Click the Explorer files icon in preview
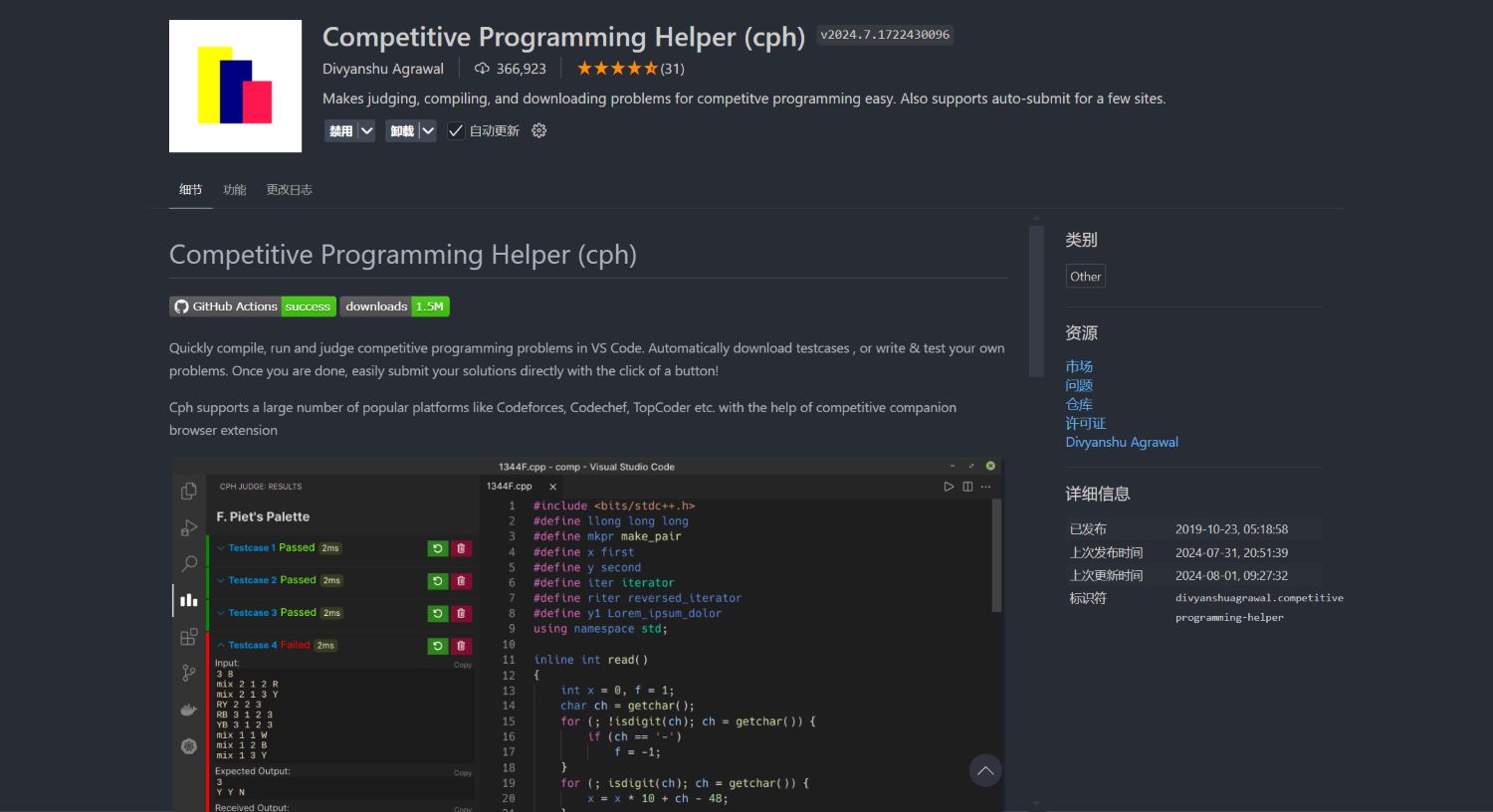This screenshot has width=1493, height=812. point(189,491)
